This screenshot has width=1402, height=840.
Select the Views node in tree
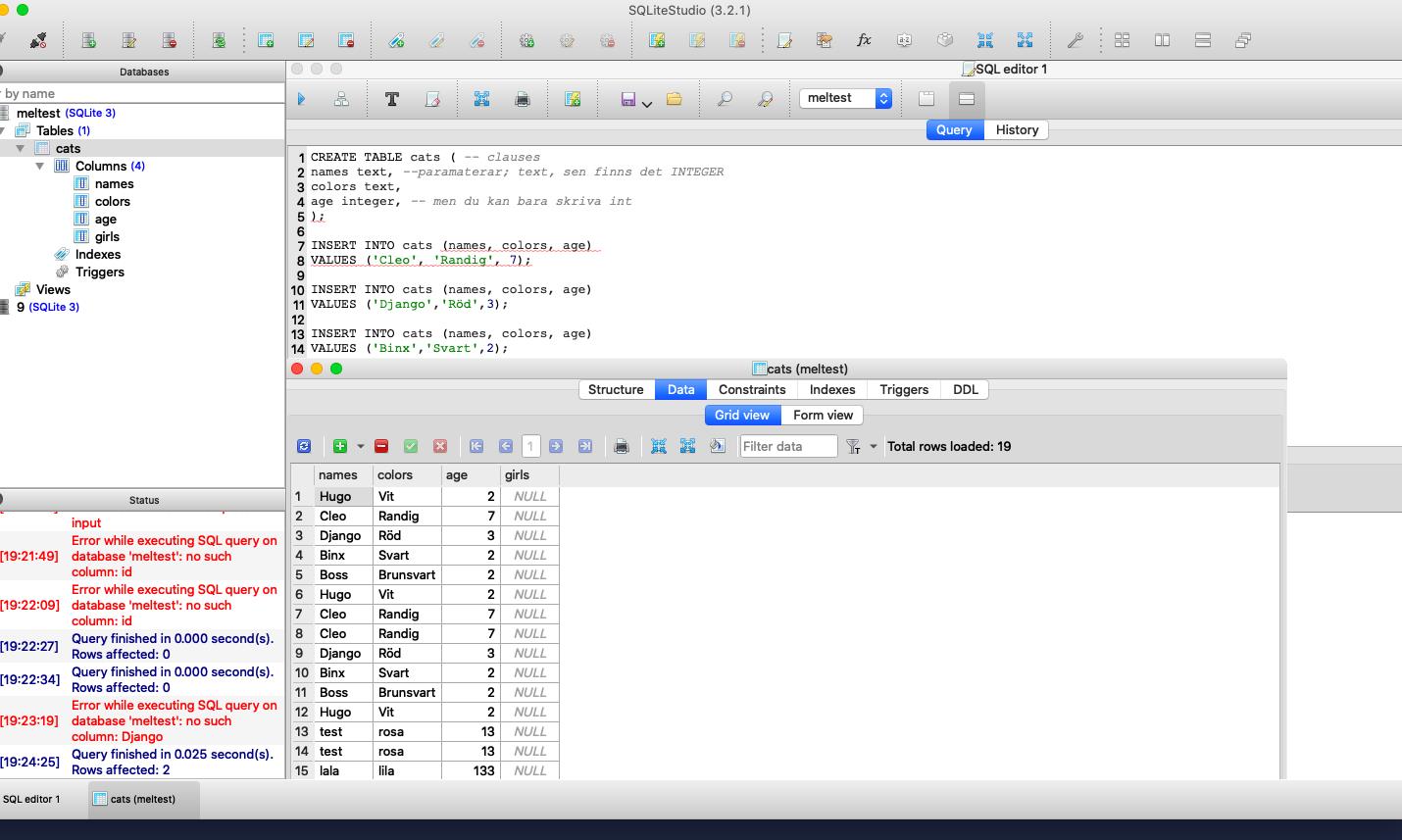point(53,289)
